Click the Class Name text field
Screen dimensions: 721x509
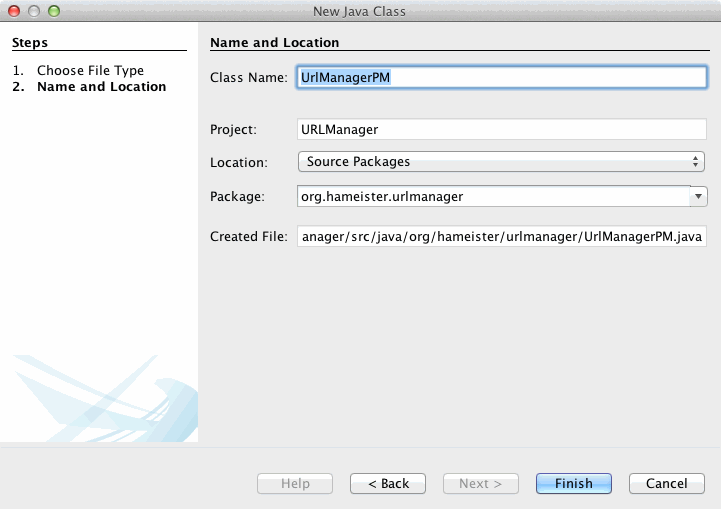pos(501,77)
